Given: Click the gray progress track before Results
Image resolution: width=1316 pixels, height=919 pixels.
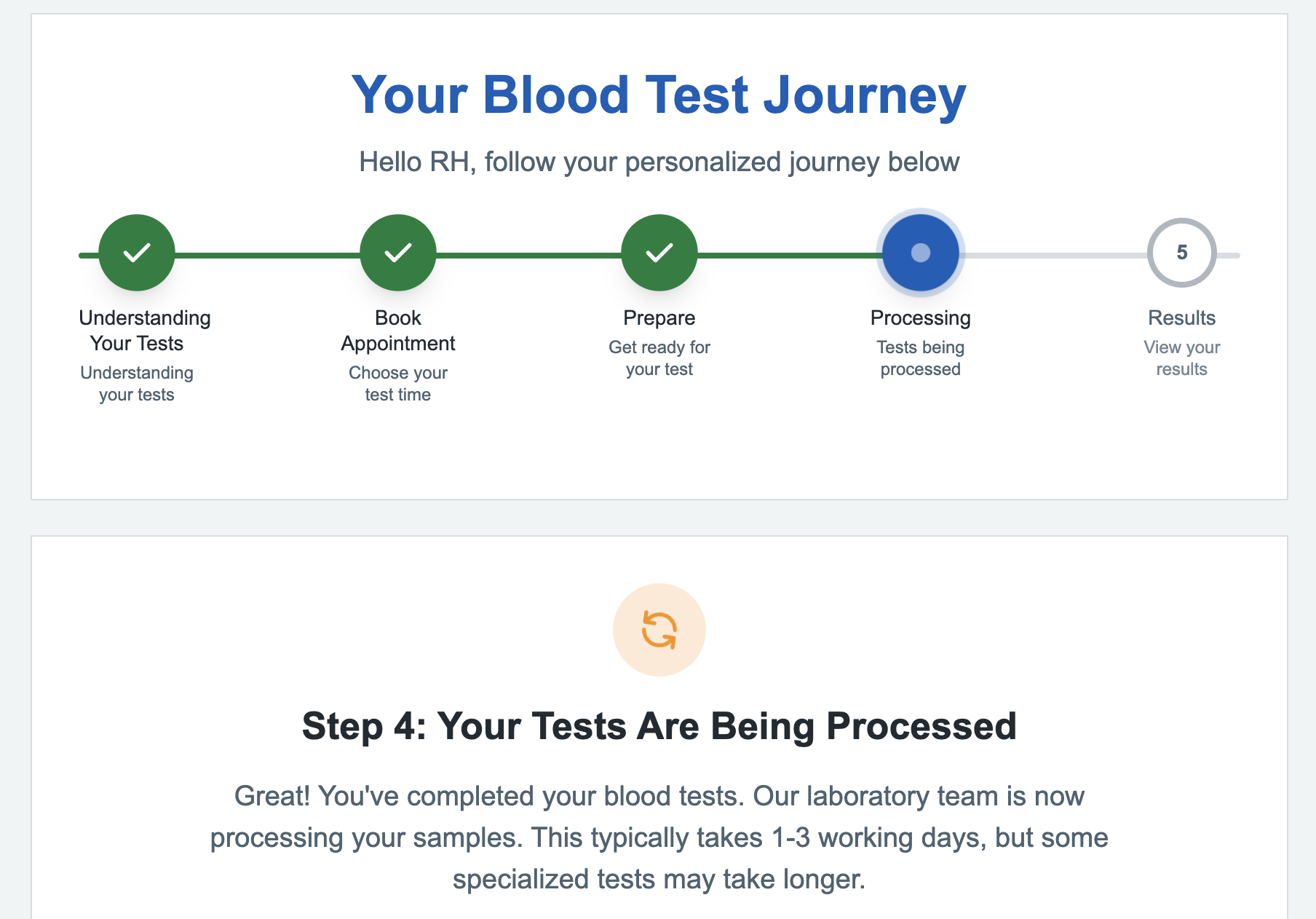Looking at the screenshot, I should 1055,256.
